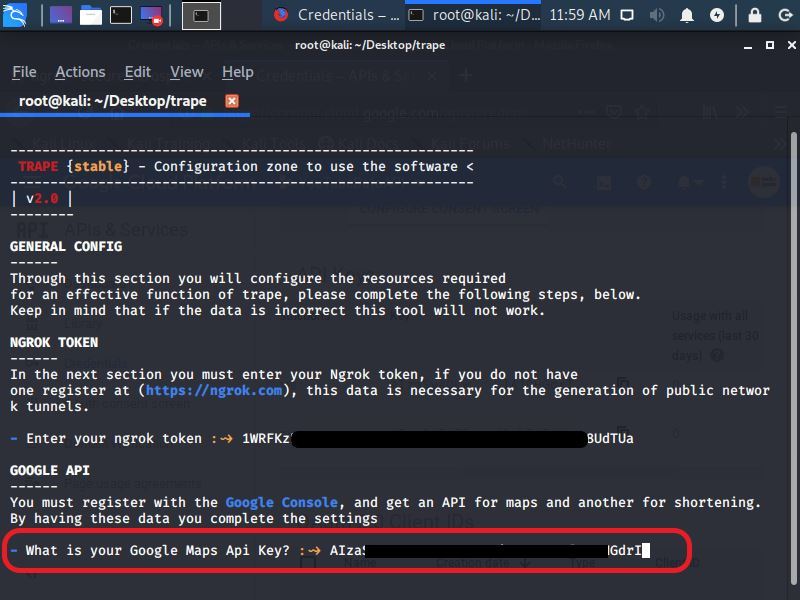Open the Help menu
This screenshot has height=600, width=800.
[x=238, y=72]
